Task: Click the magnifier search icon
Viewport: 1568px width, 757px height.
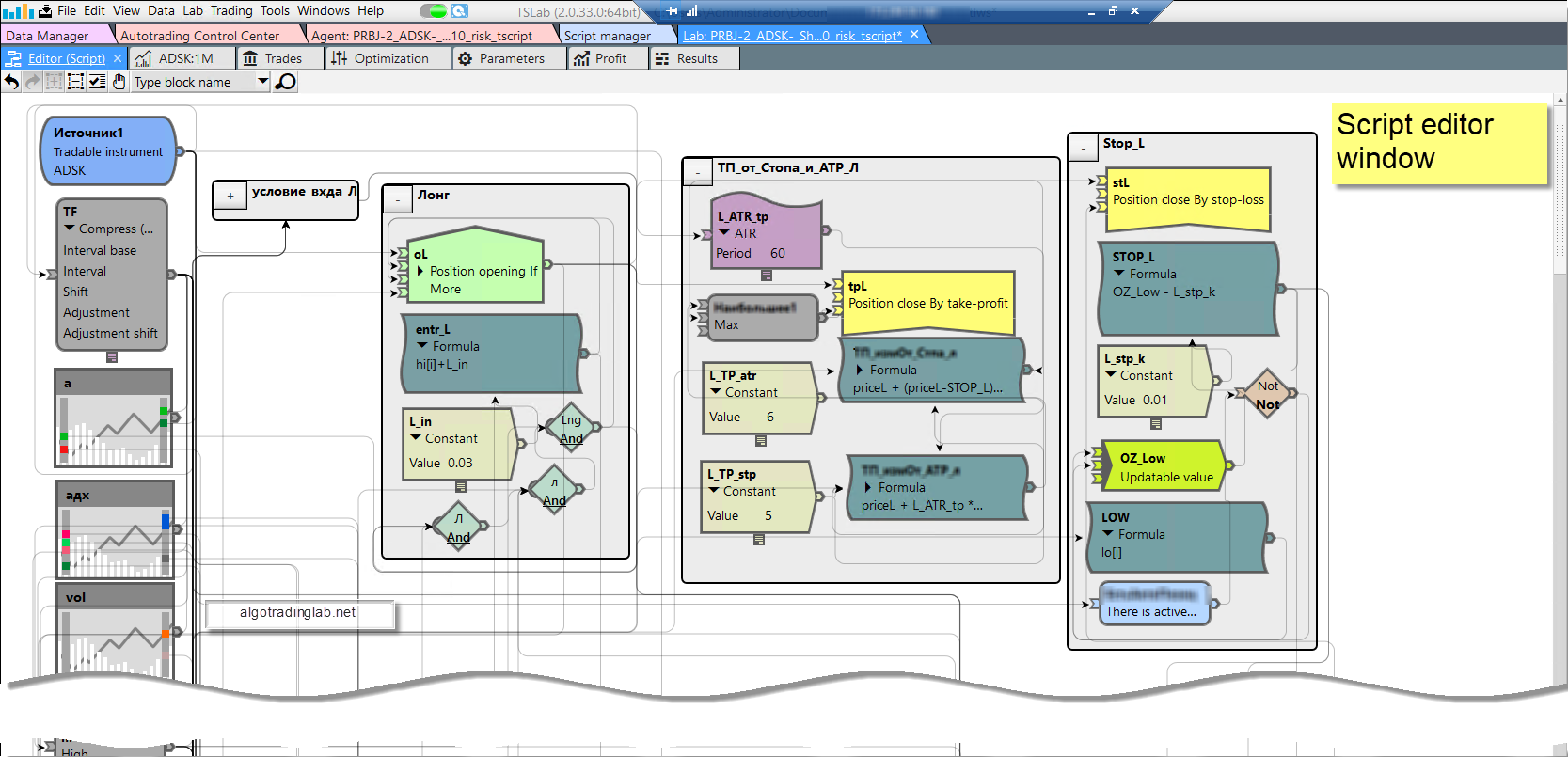Action: coord(285,82)
